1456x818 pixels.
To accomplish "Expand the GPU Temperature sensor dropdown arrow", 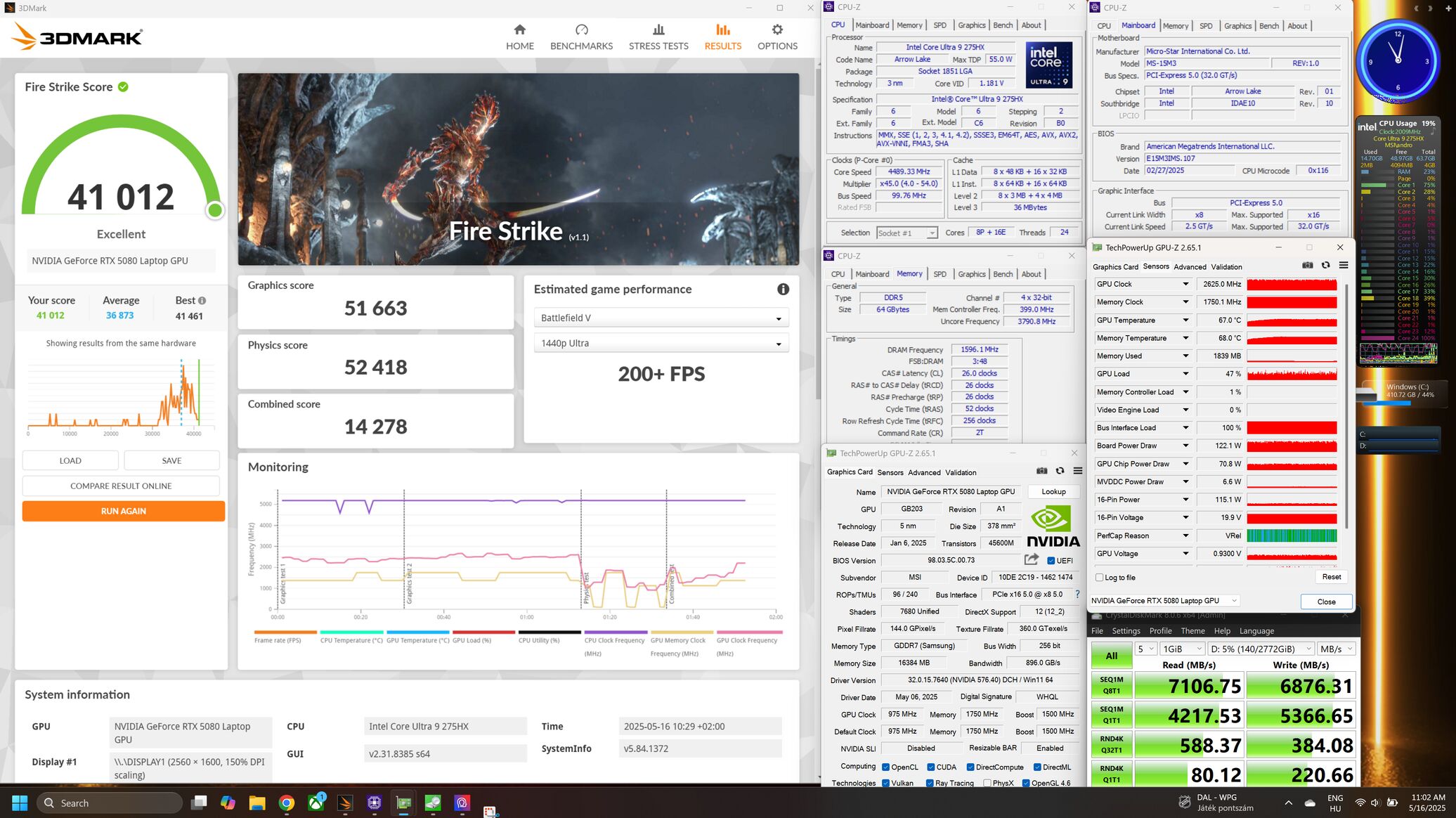I will 1185,320.
